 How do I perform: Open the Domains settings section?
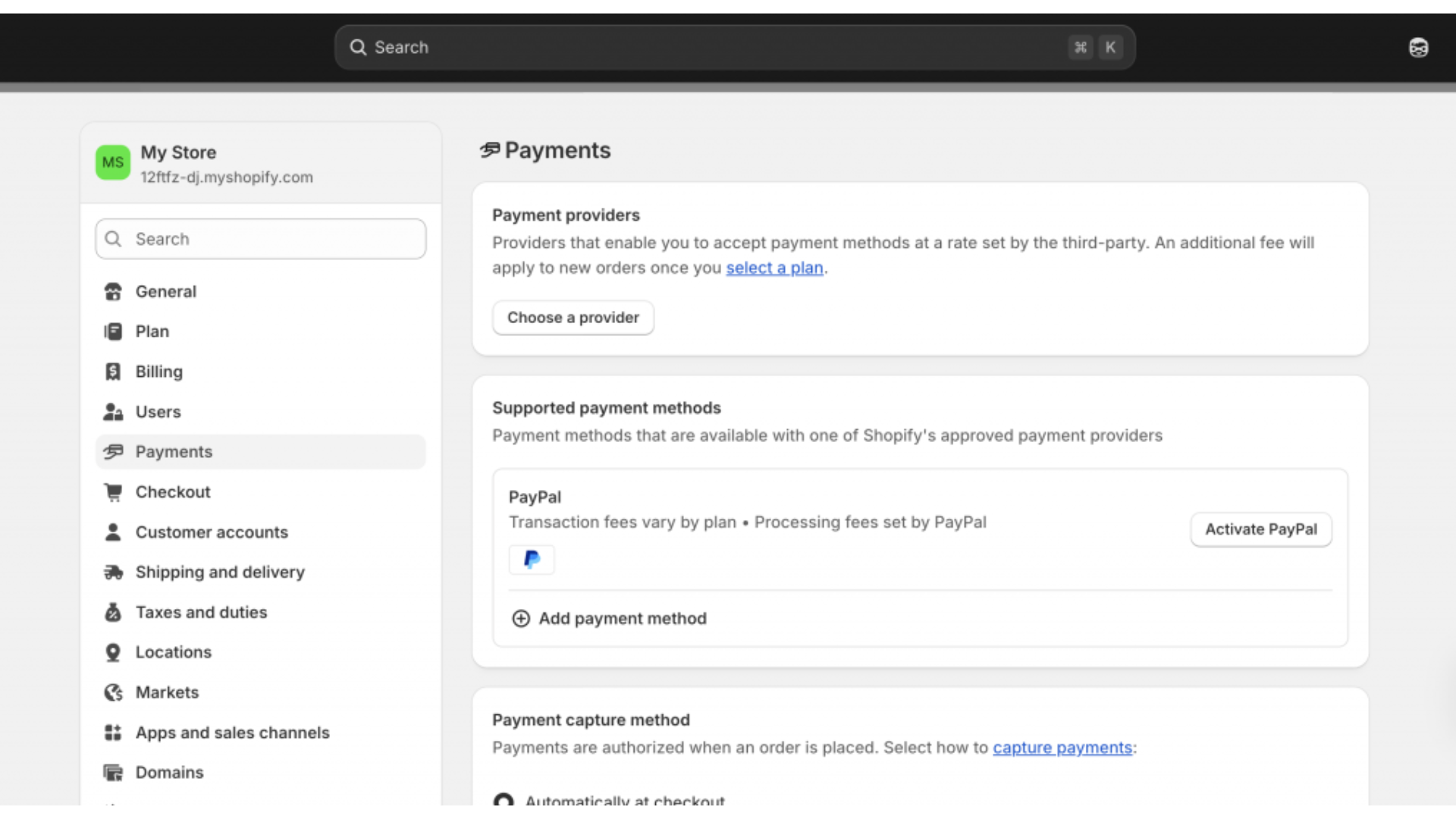pyautogui.click(x=169, y=773)
